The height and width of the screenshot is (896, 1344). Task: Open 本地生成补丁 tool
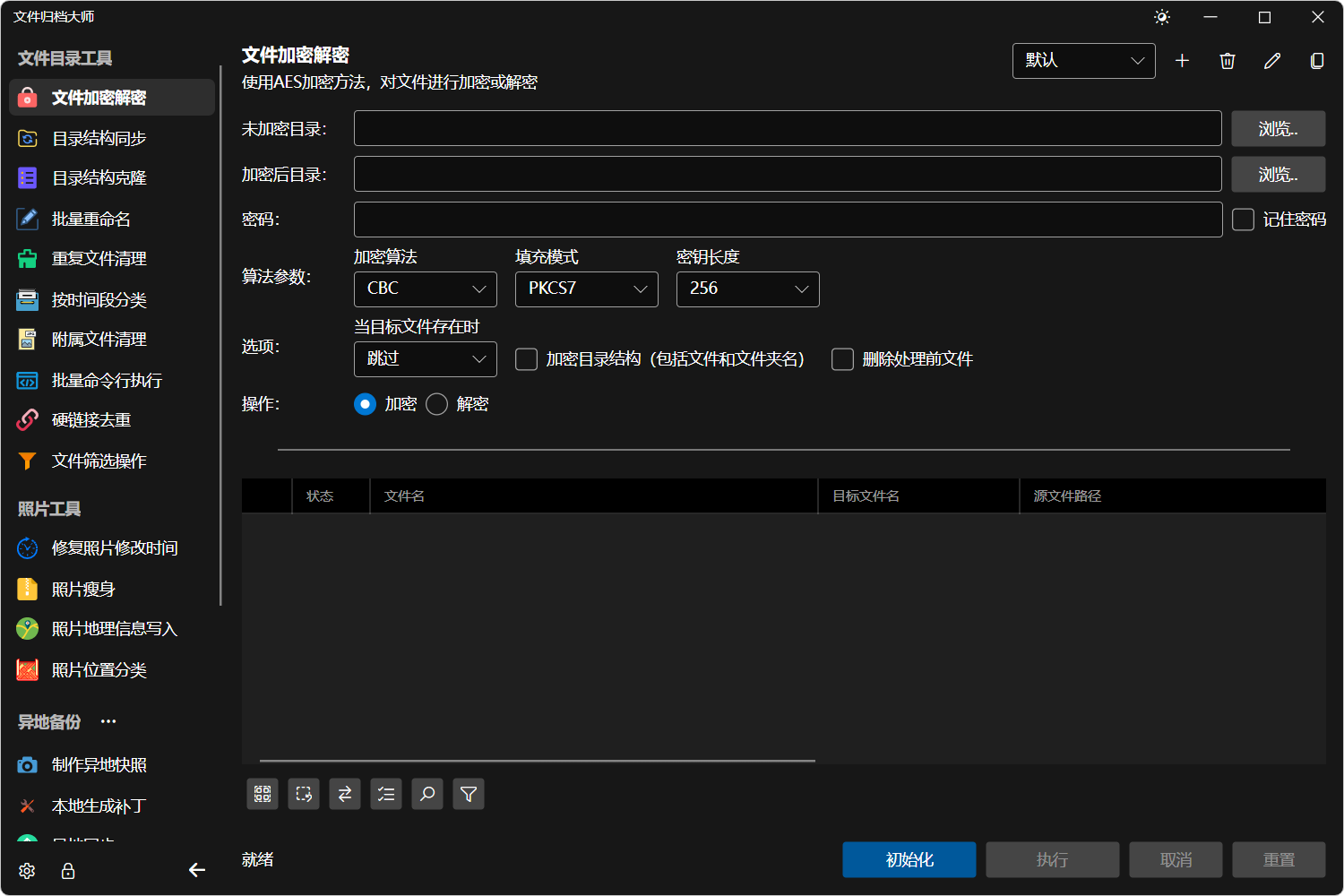pos(112,806)
